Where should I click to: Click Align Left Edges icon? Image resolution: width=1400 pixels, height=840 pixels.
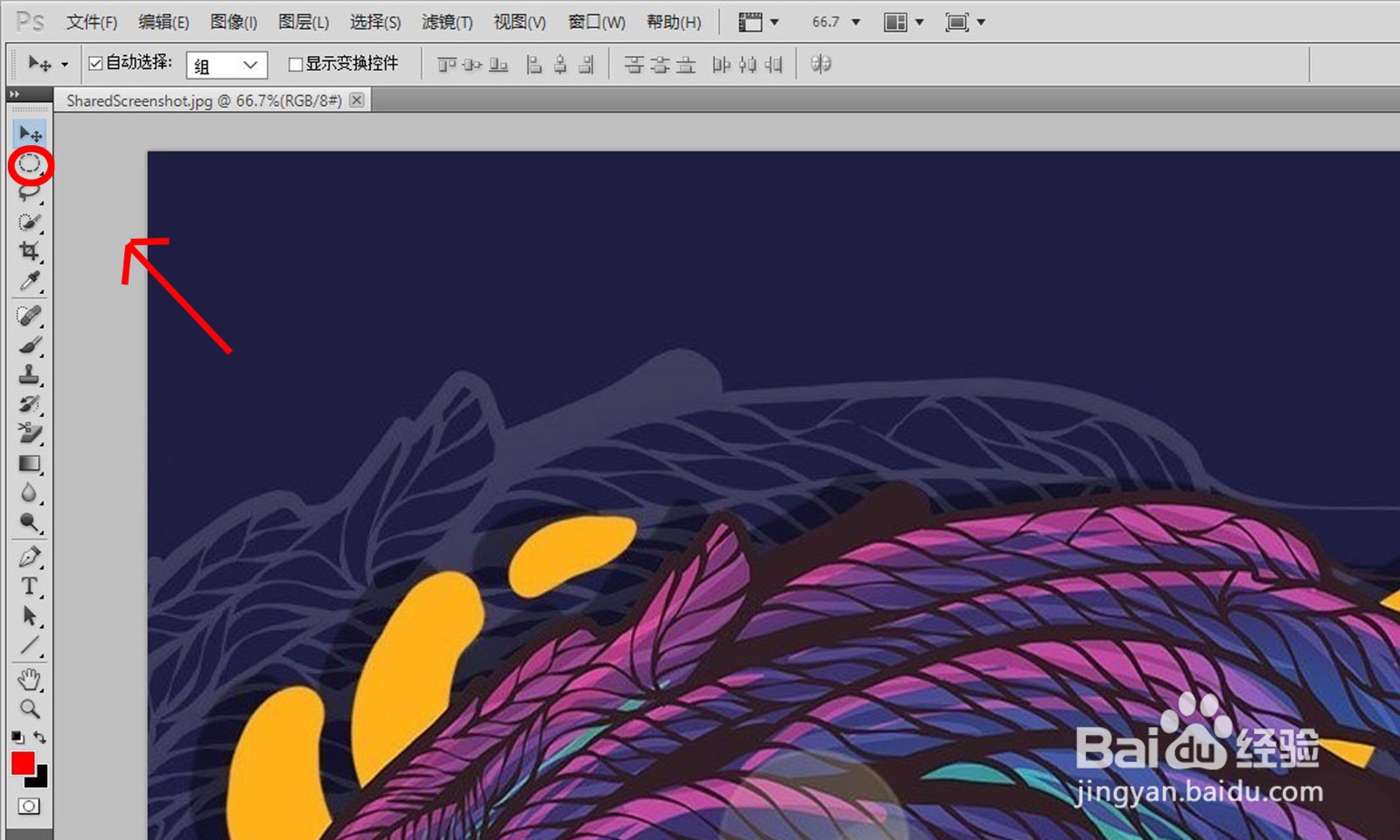pyautogui.click(x=534, y=65)
